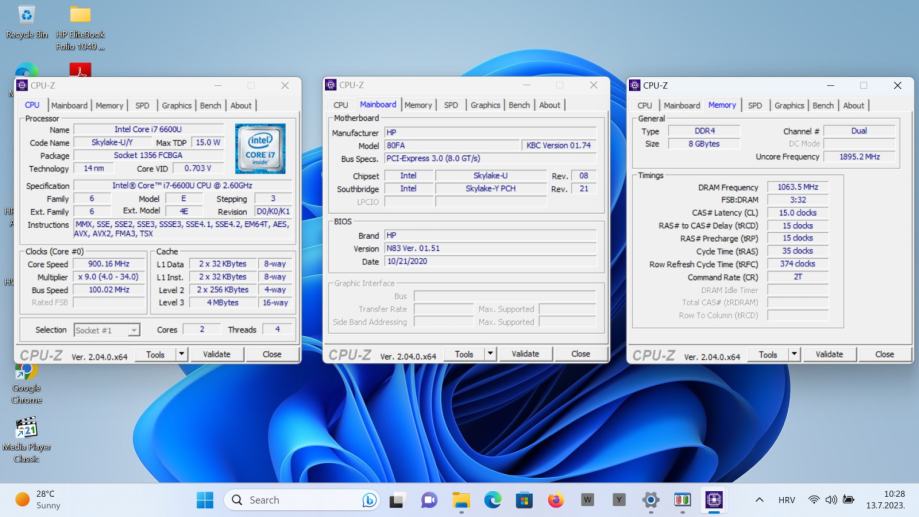
Task: Open Graphics tab in the Memory window
Action: pos(789,105)
